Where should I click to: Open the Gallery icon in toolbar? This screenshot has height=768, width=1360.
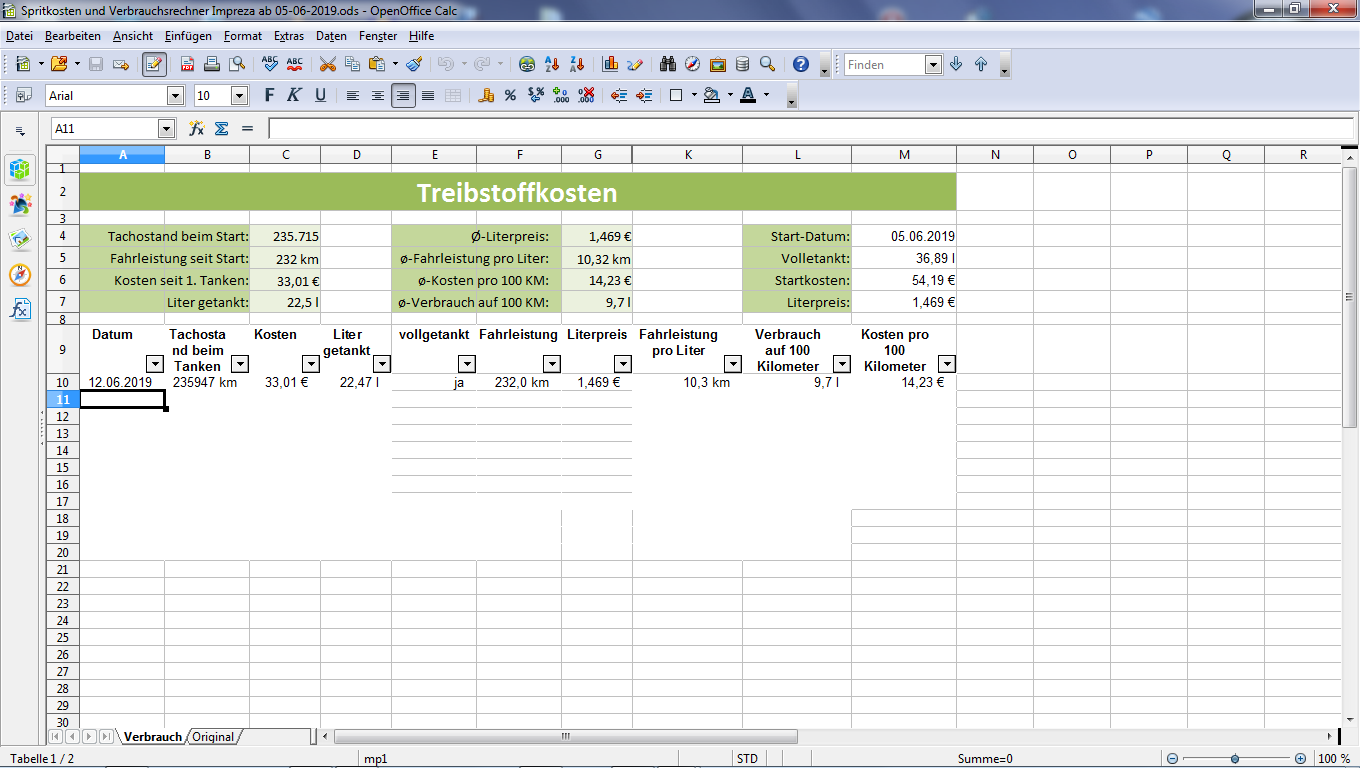718,64
